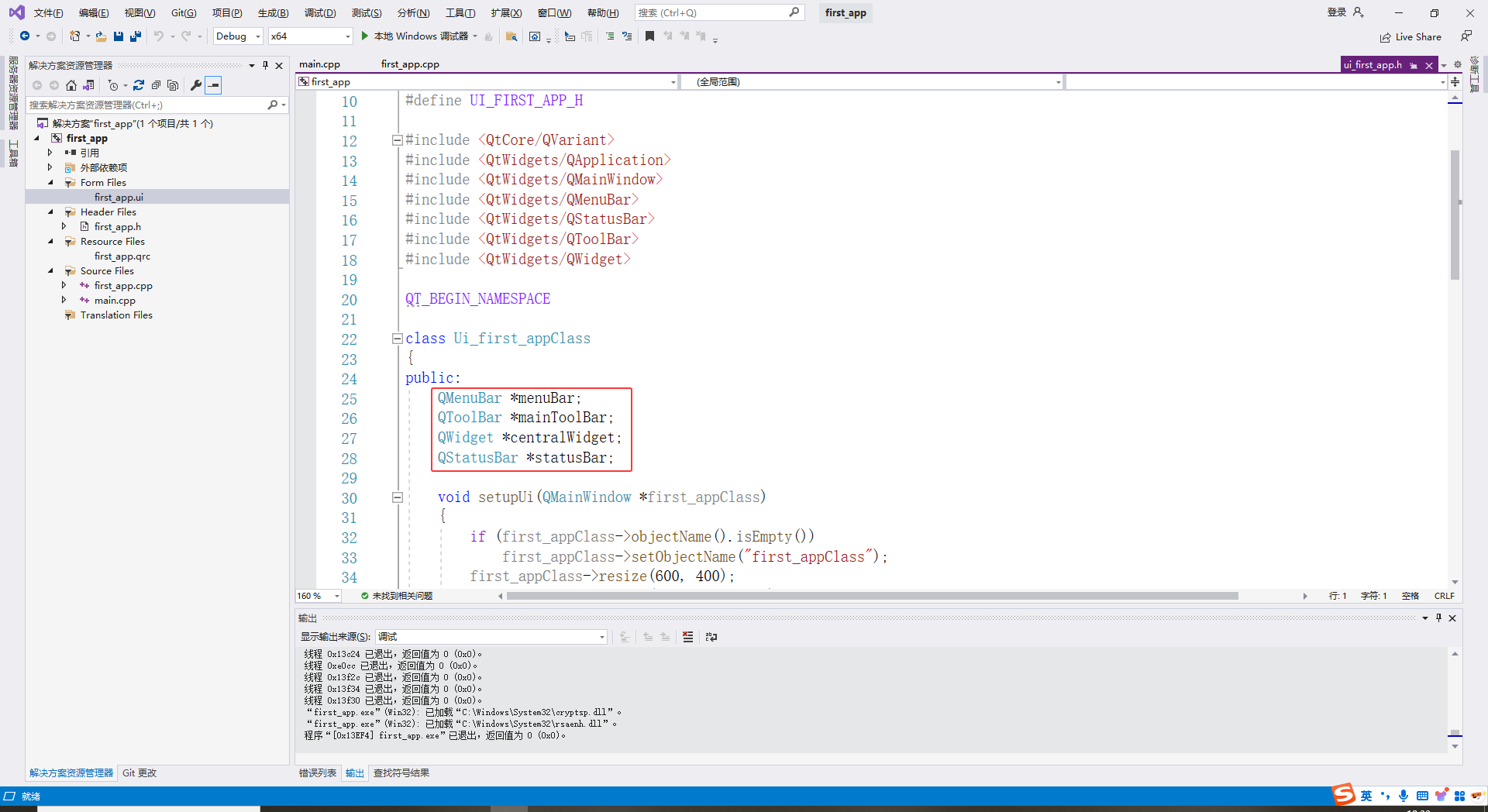The image size is (1488, 812).
Task: Open the 显示输出来源 调试 dropdown
Action: click(x=491, y=637)
